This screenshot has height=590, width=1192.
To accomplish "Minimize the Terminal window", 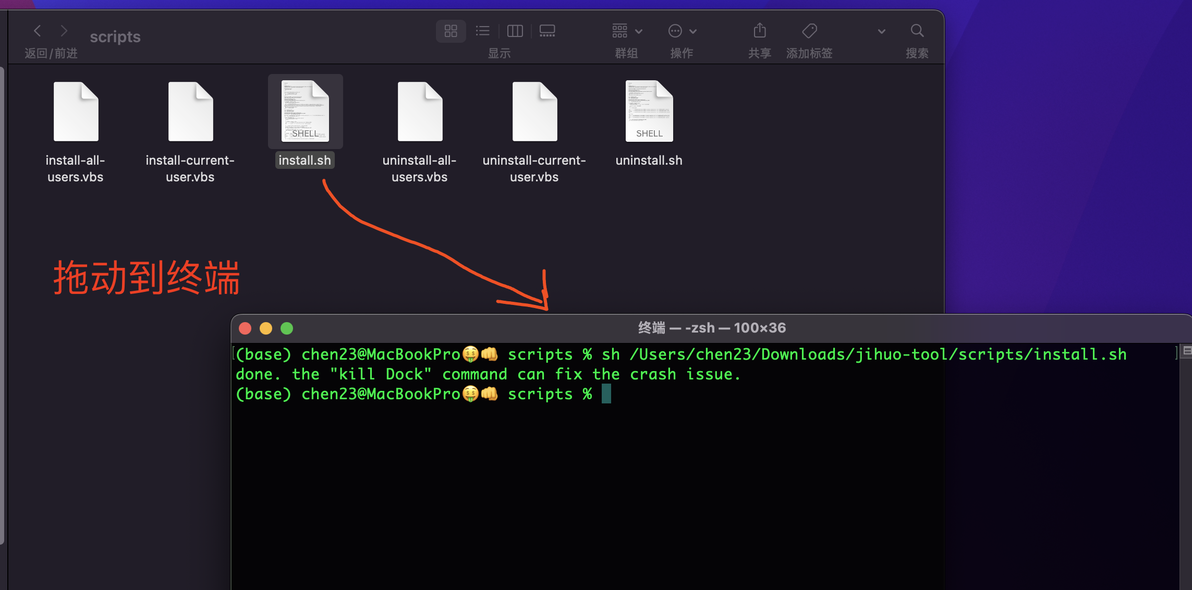I will (x=265, y=328).
